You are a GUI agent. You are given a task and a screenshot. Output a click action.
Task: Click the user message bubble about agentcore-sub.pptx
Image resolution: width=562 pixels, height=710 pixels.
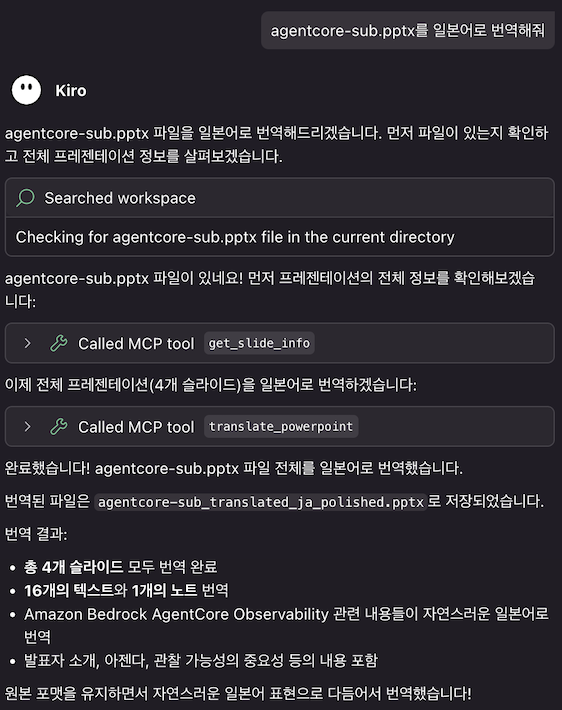[408, 30]
